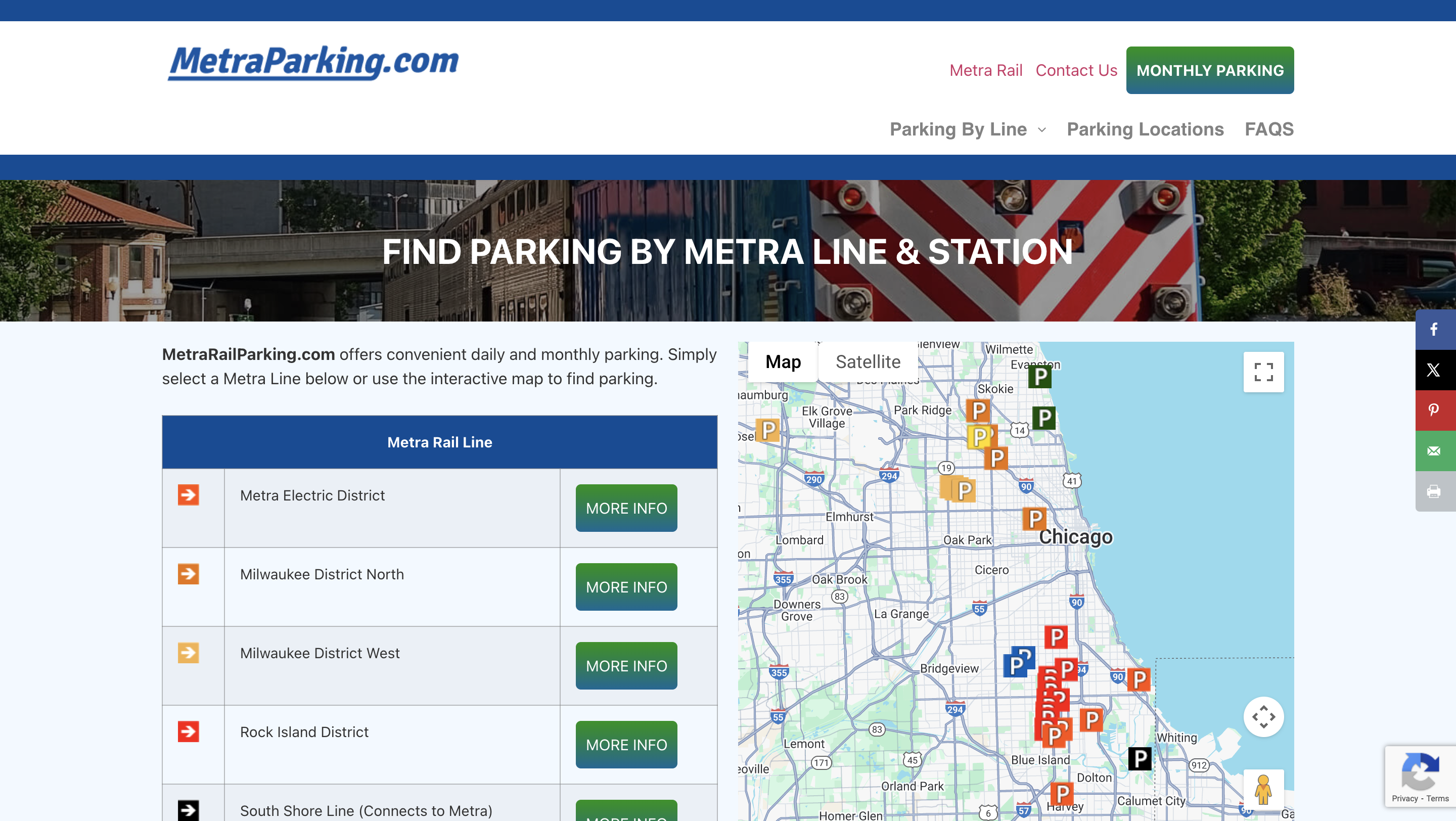Open the Parking Locations menu item
The width and height of the screenshot is (1456, 821).
click(1145, 129)
